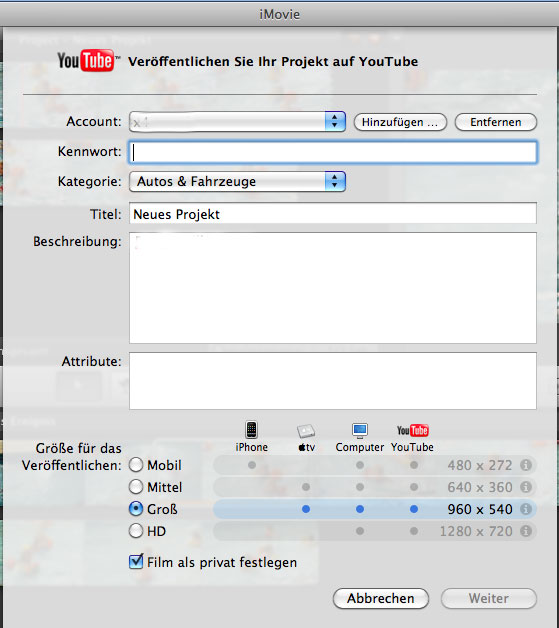
Task: Focus the Kennwort password field
Action: (333, 152)
